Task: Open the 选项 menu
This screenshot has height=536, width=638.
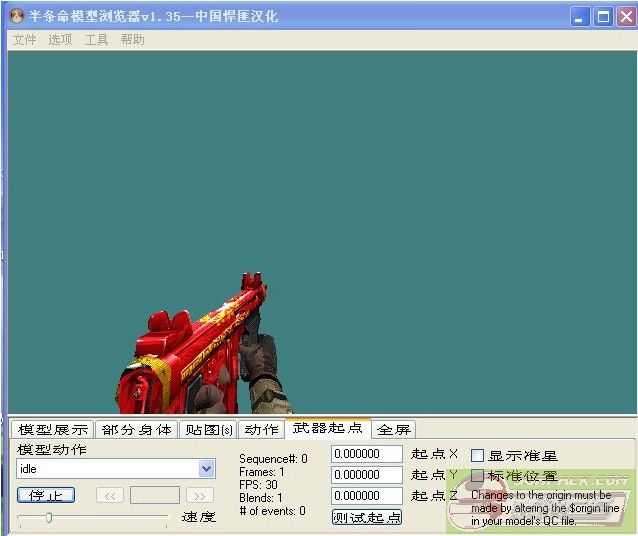Action: coord(60,40)
